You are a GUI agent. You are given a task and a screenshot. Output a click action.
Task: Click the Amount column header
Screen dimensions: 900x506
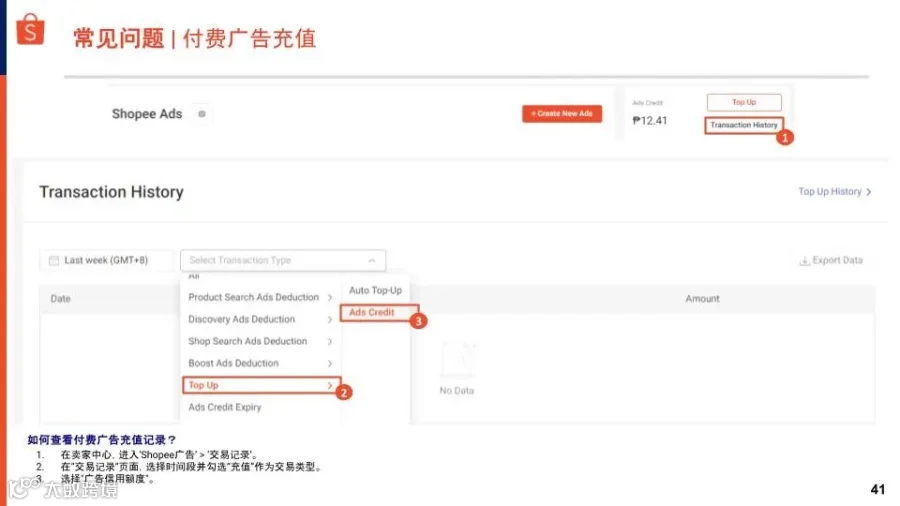(702, 299)
